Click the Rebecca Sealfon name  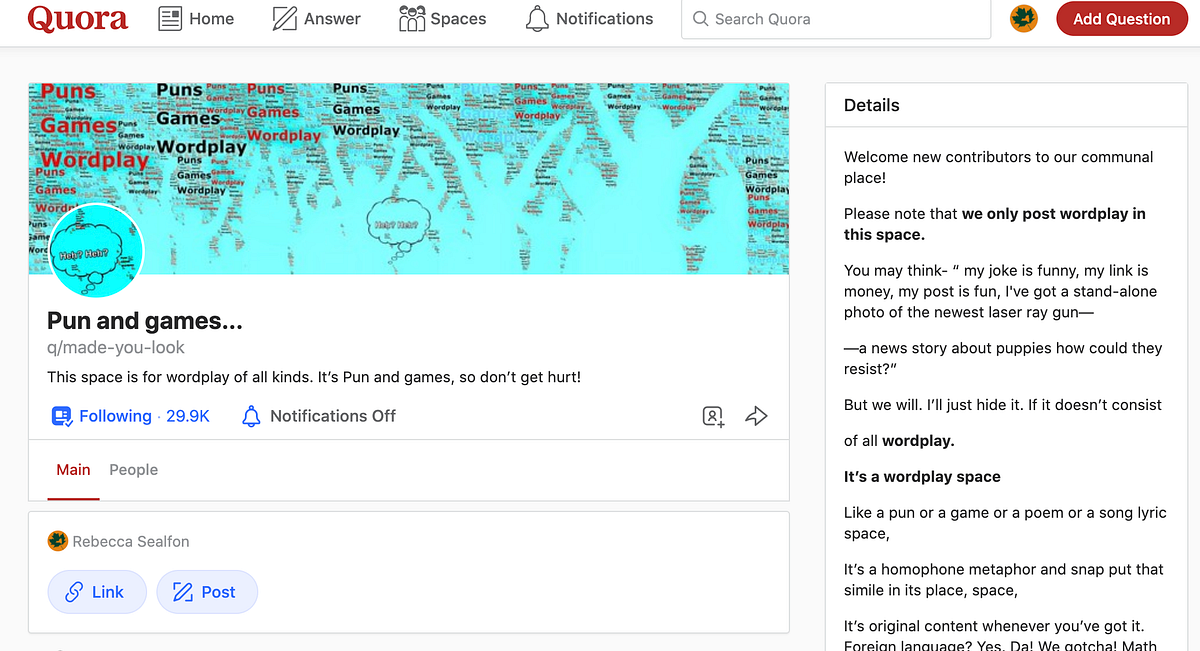[131, 541]
